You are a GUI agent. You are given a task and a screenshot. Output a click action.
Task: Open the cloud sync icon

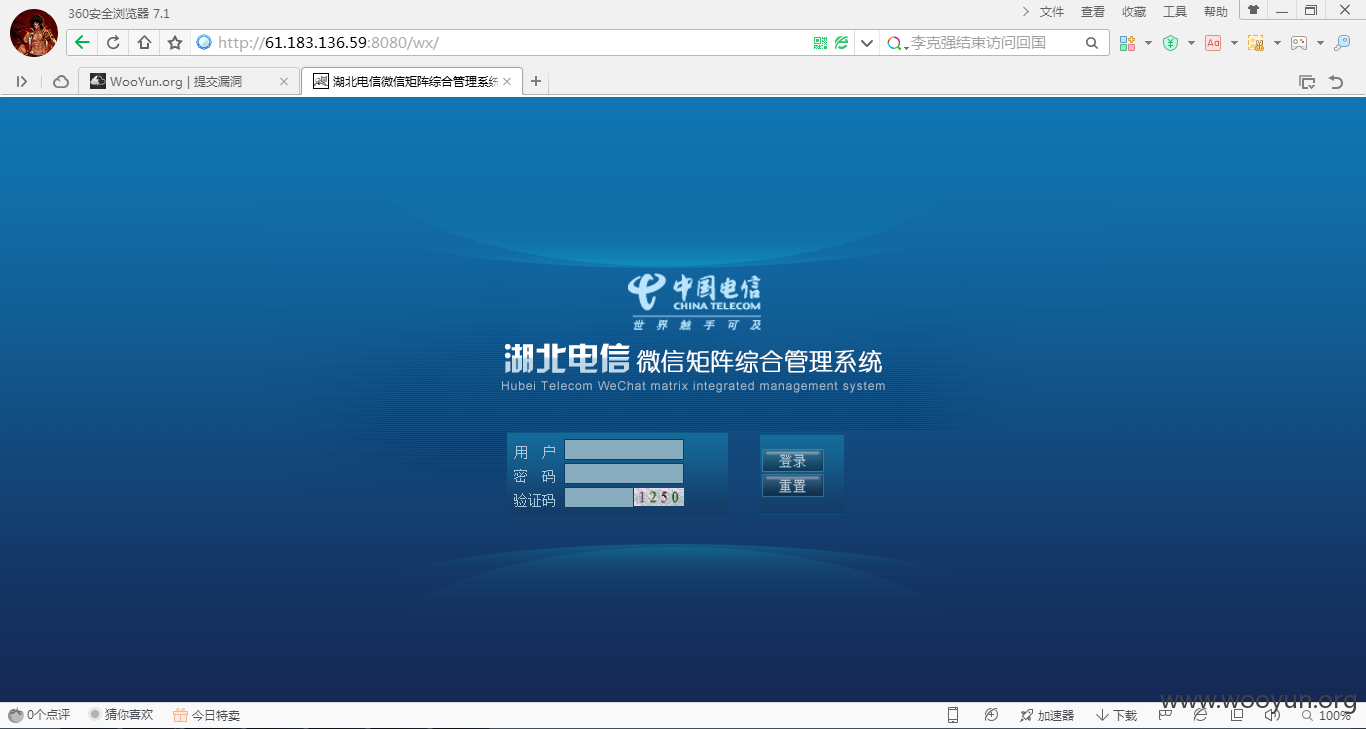(x=61, y=82)
